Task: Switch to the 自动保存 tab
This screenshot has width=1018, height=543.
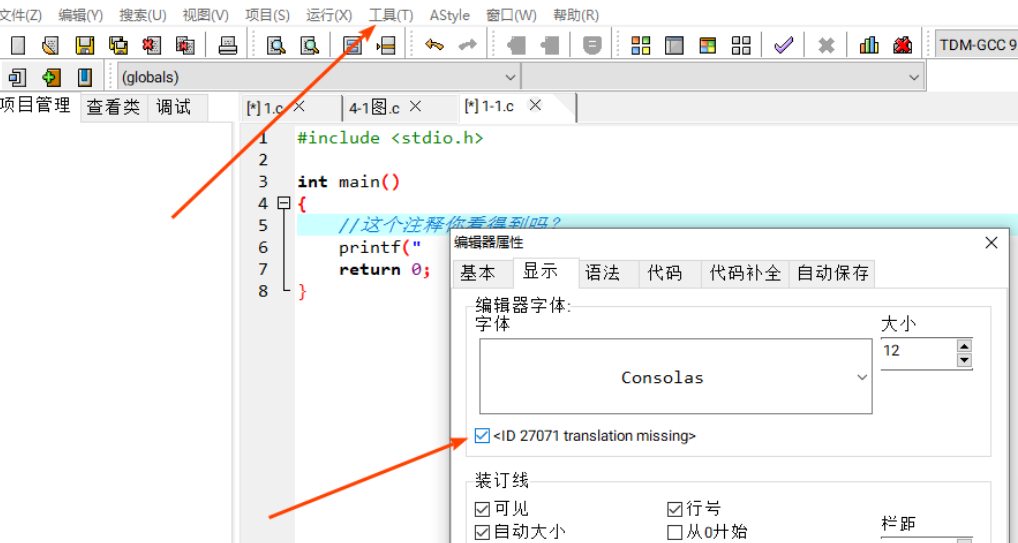Action: (x=833, y=273)
